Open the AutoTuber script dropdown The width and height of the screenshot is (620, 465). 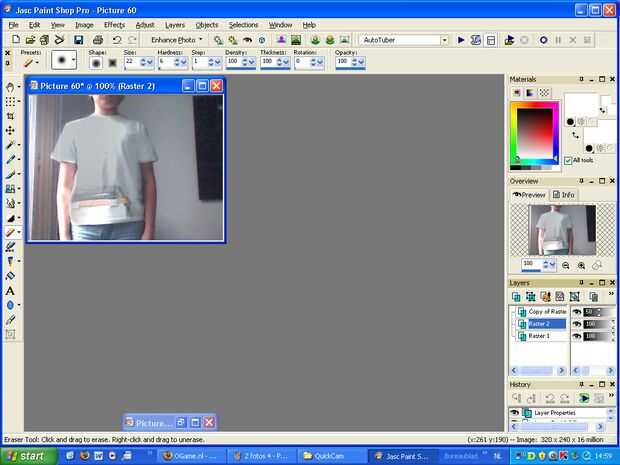click(445, 40)
